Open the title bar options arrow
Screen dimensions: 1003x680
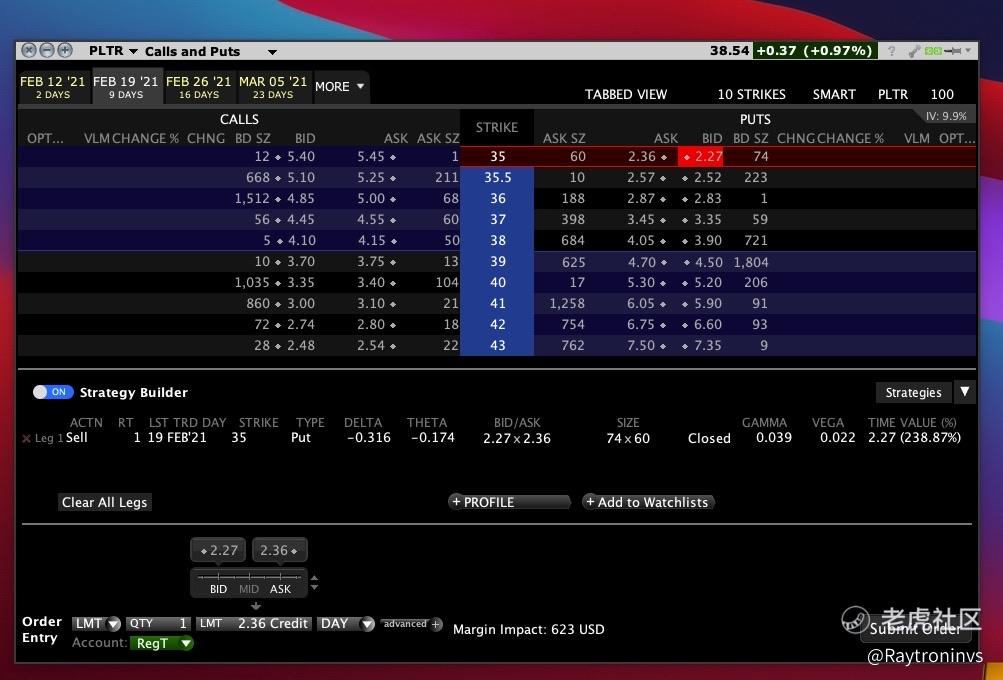click(968, 51)
